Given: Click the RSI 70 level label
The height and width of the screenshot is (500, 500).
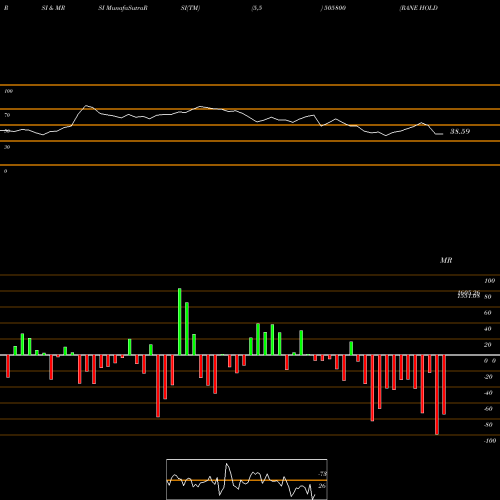Looking at the screenshot, I should click(7, 115).
